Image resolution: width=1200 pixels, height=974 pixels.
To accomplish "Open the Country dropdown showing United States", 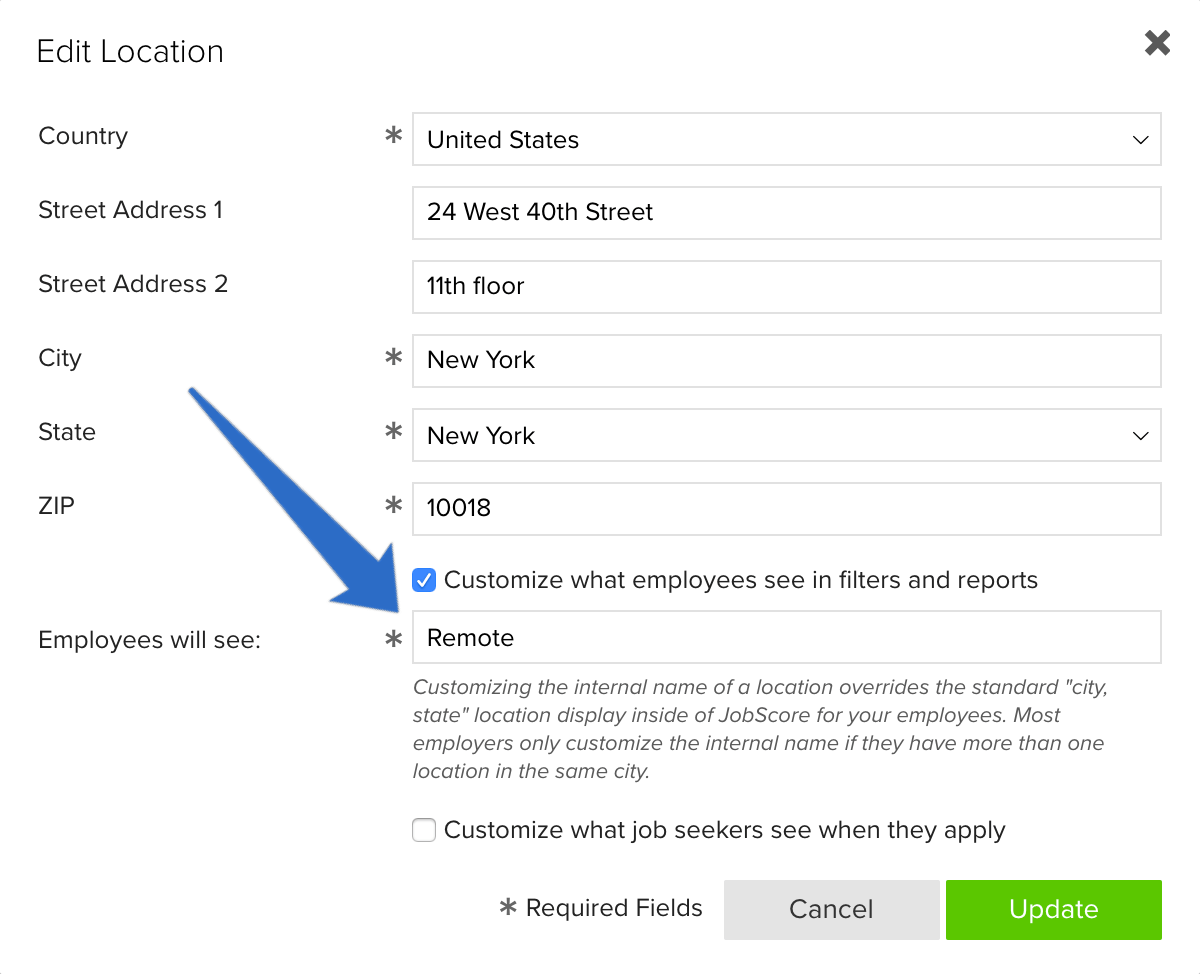I will point(786,139).
